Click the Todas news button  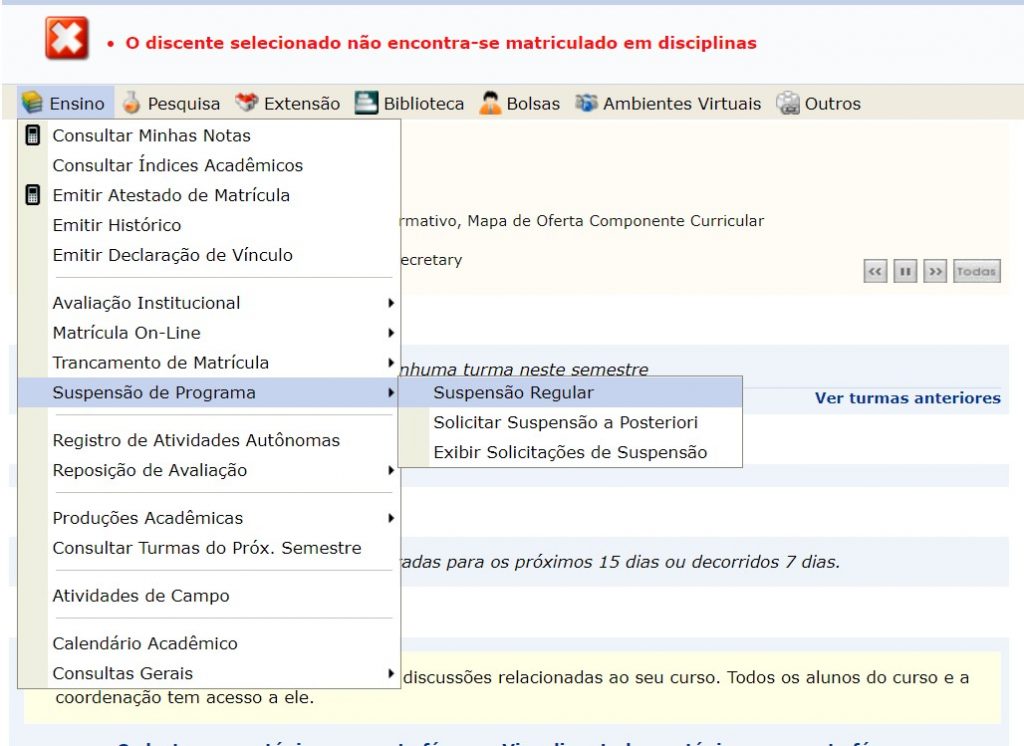point(976,271)
